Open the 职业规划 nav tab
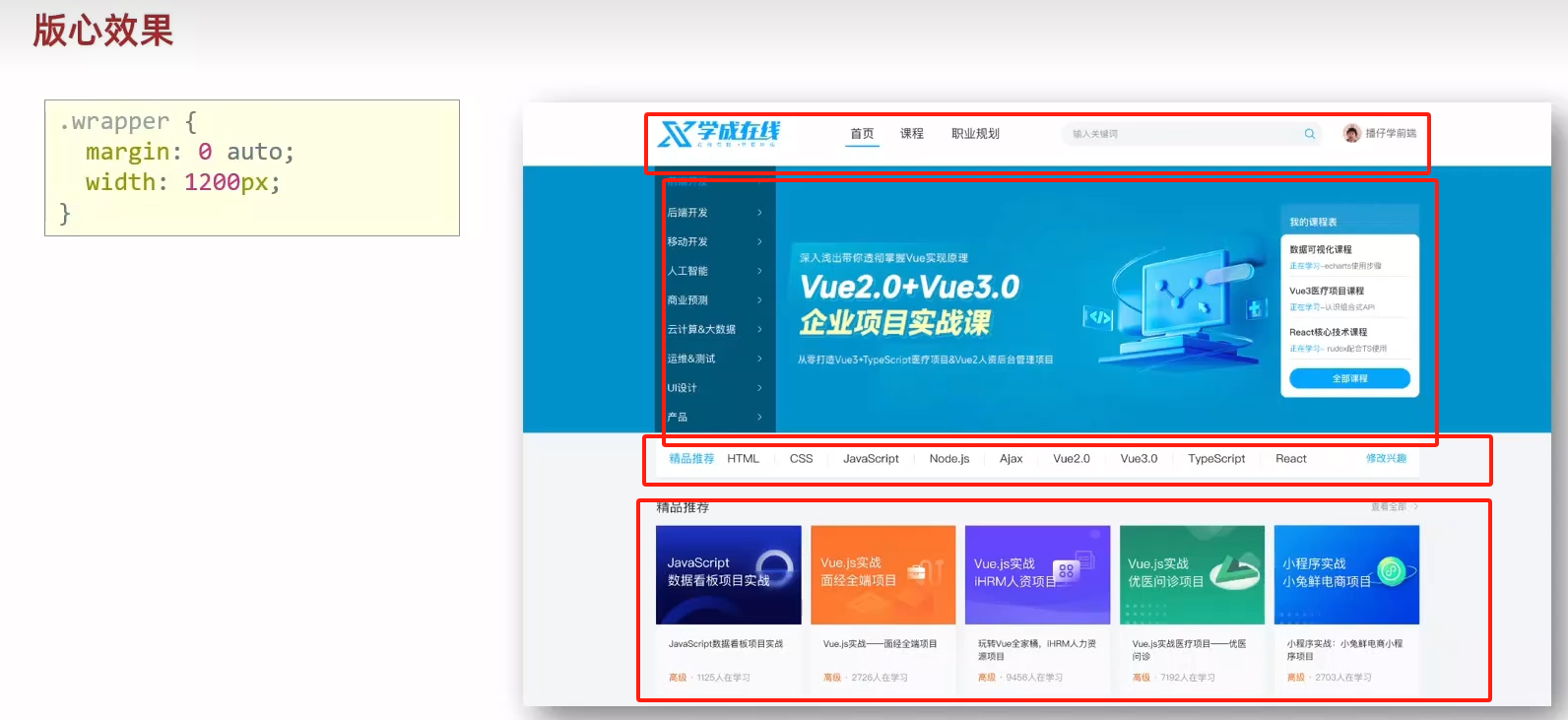Screen dimensions: 1568x720 click(x=975, y=134)
